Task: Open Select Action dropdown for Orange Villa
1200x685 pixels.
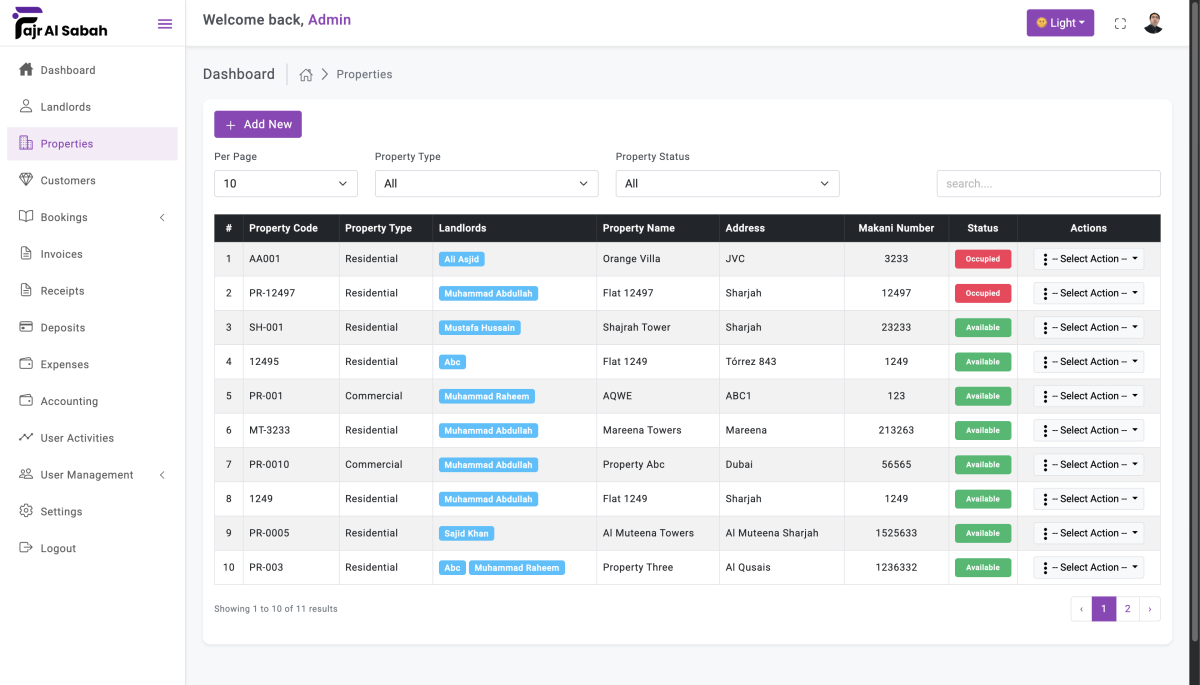Action: click(x=1088, y=259)
